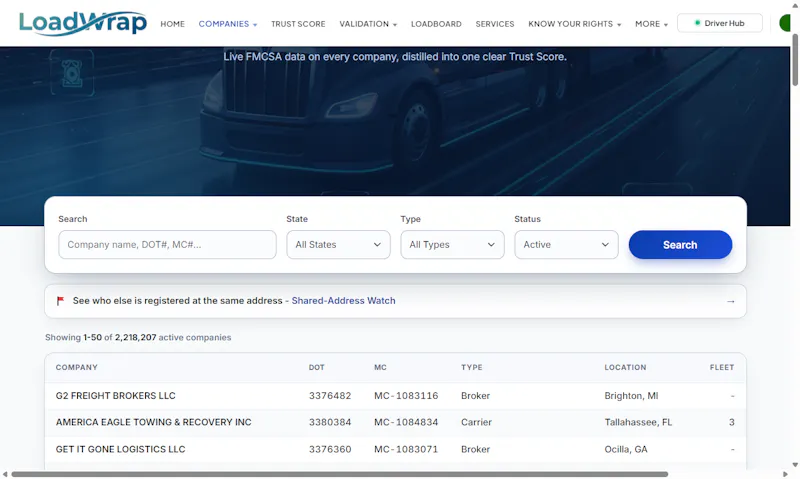The height and width of the screenshot is (479, 800).
Task: Go to the Home page
Action: [172, 24]
